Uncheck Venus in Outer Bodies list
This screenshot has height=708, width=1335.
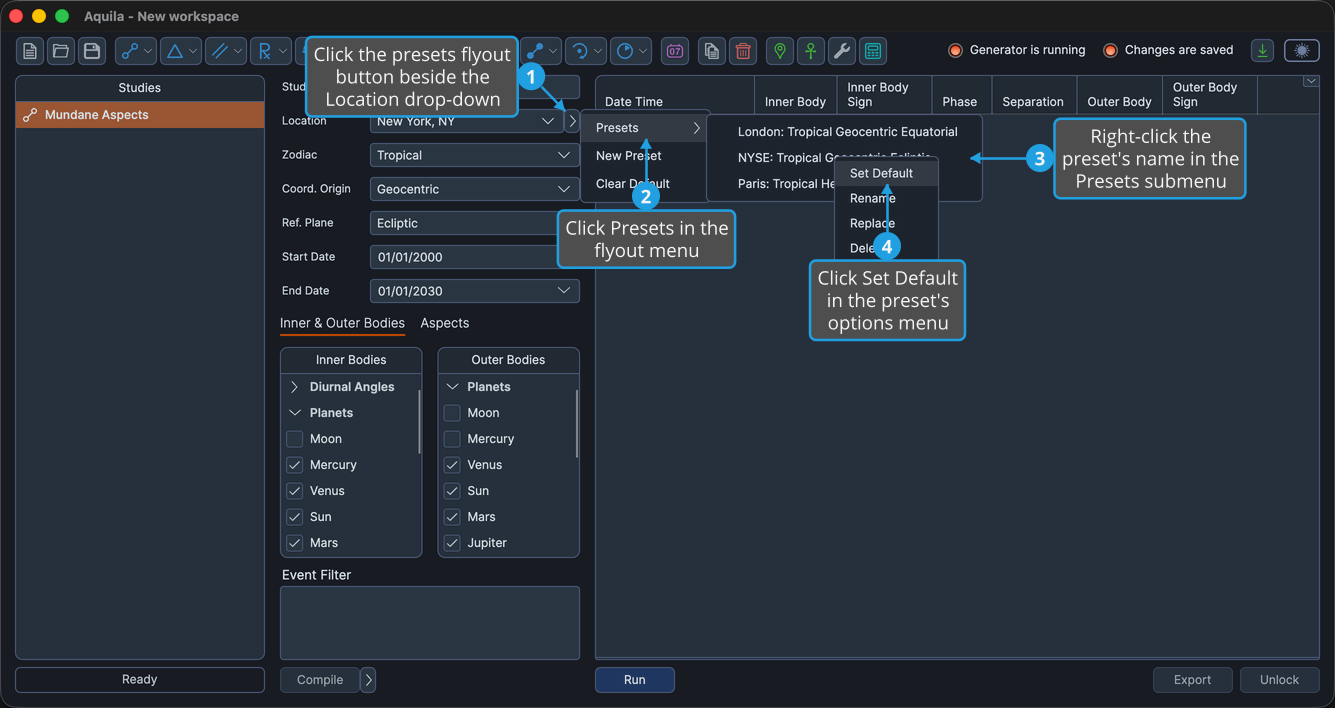point(452,465)
